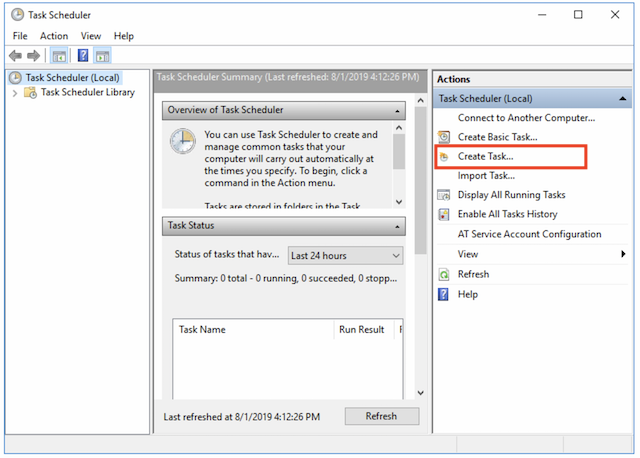Minimize the Task Scheduler window
Image resolution: width=640 pixels, height=458 pixels.
[542, 15]
